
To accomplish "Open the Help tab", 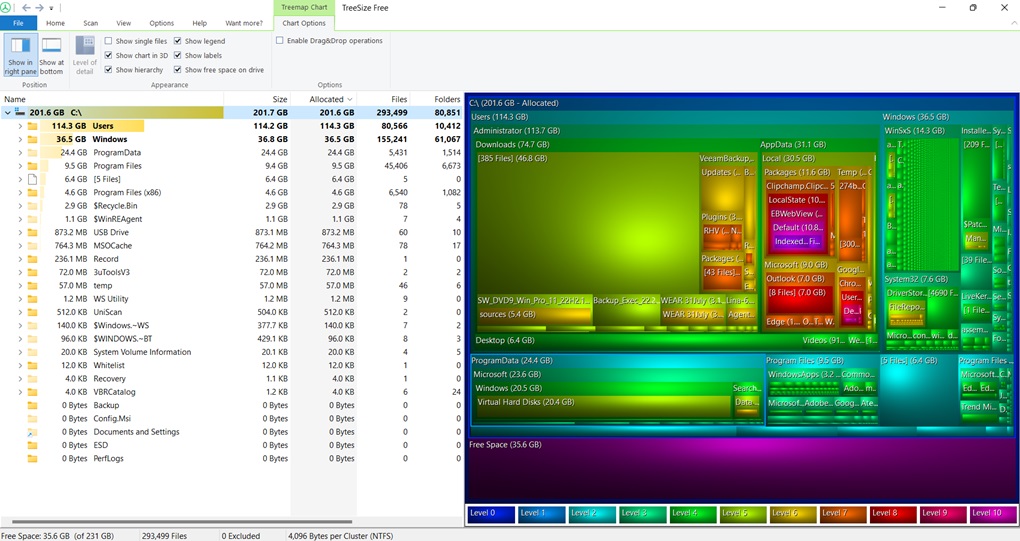I will (199, 23).
